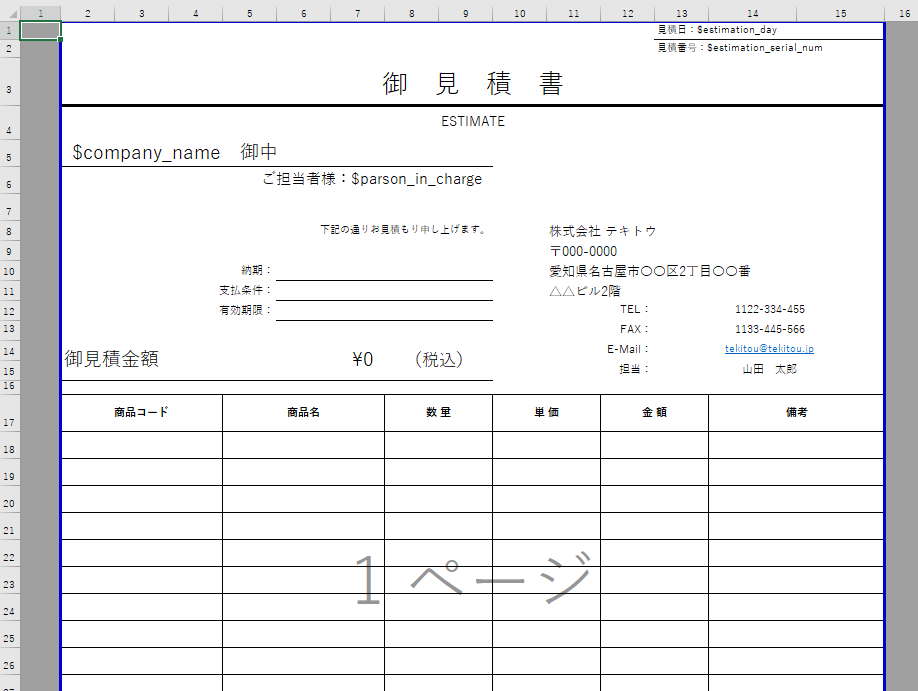Click the $parson_in_charge contact cell
Image resolution: width=918 pixels, height=691 pixels.
[372, 179]
